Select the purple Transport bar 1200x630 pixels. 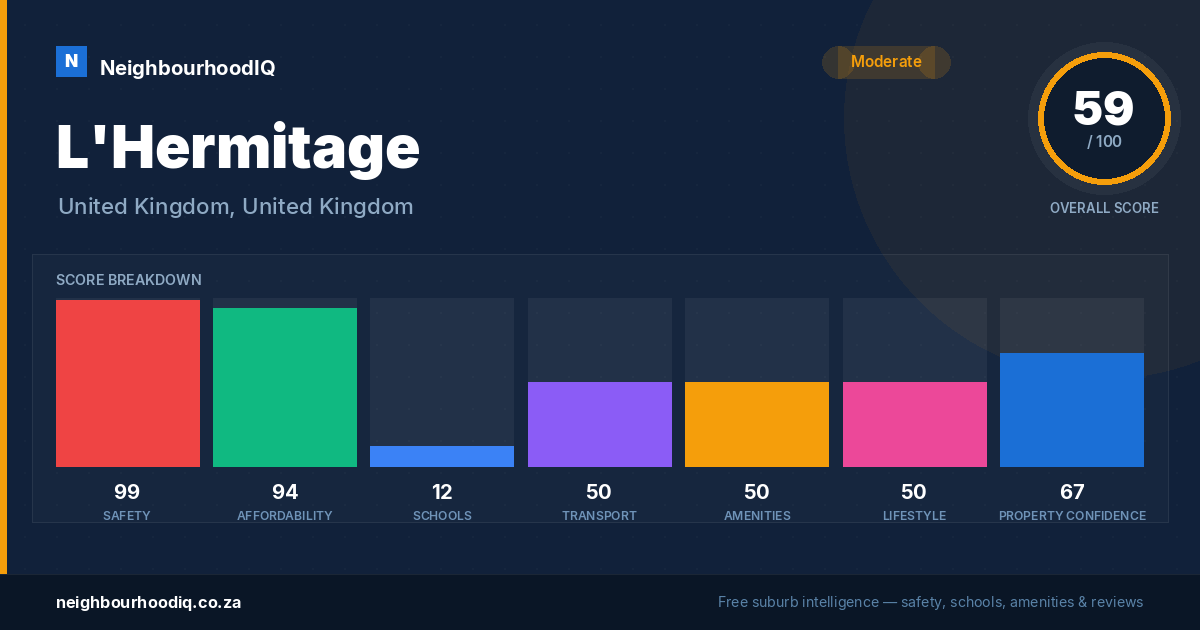[x=600, y=424]
